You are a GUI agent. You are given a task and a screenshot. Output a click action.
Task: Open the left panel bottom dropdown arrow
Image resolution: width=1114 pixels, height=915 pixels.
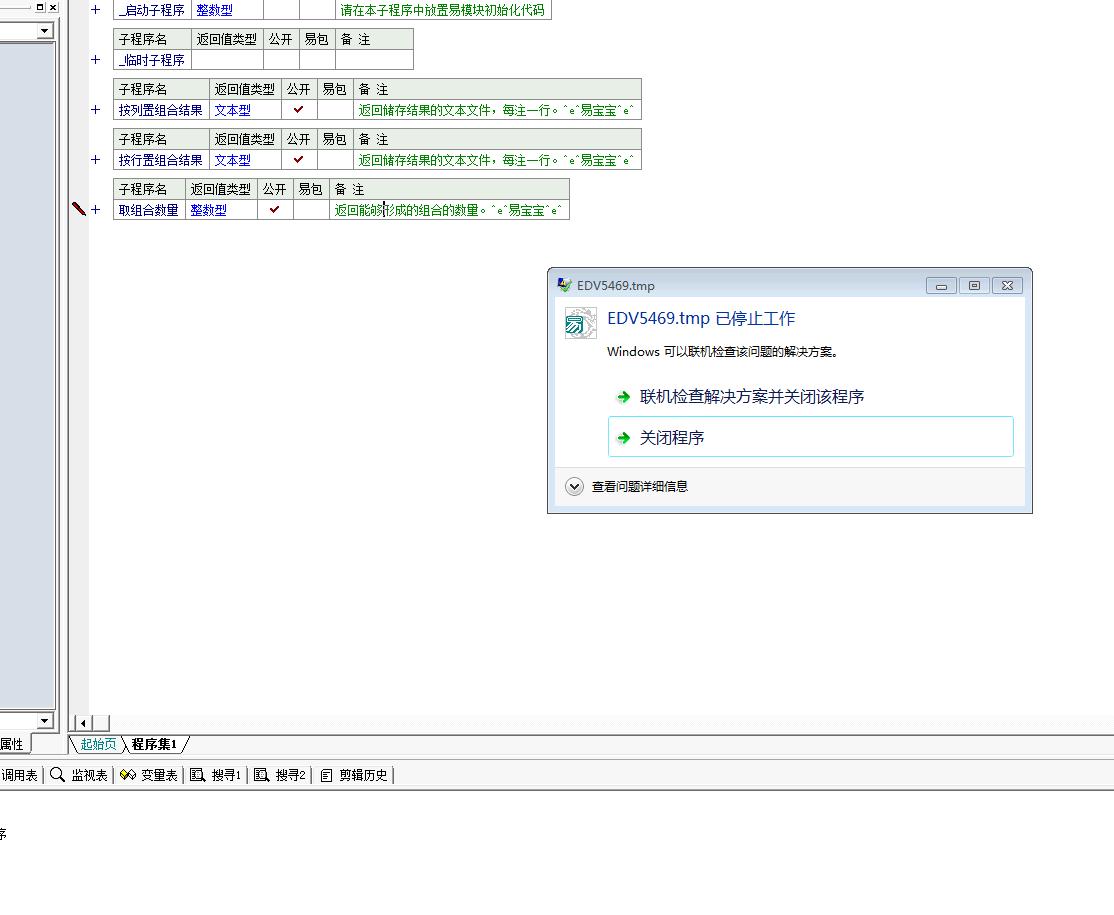click(45, 720)
